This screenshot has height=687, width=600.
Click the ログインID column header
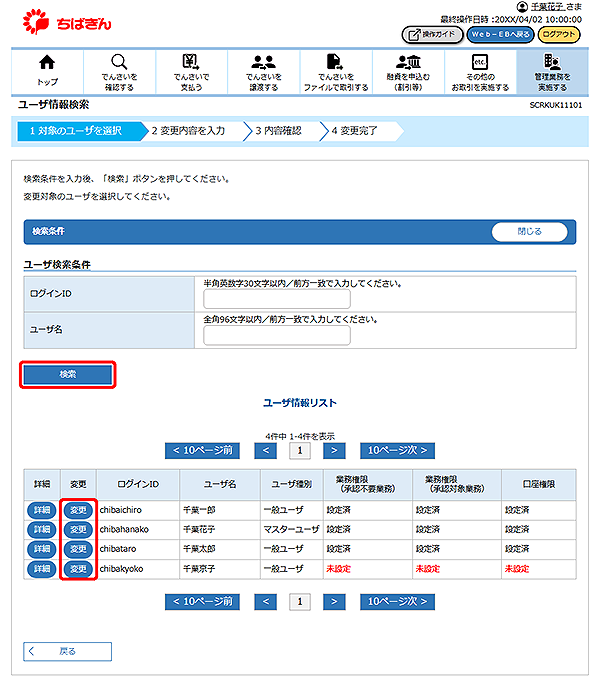click(138, 485)
